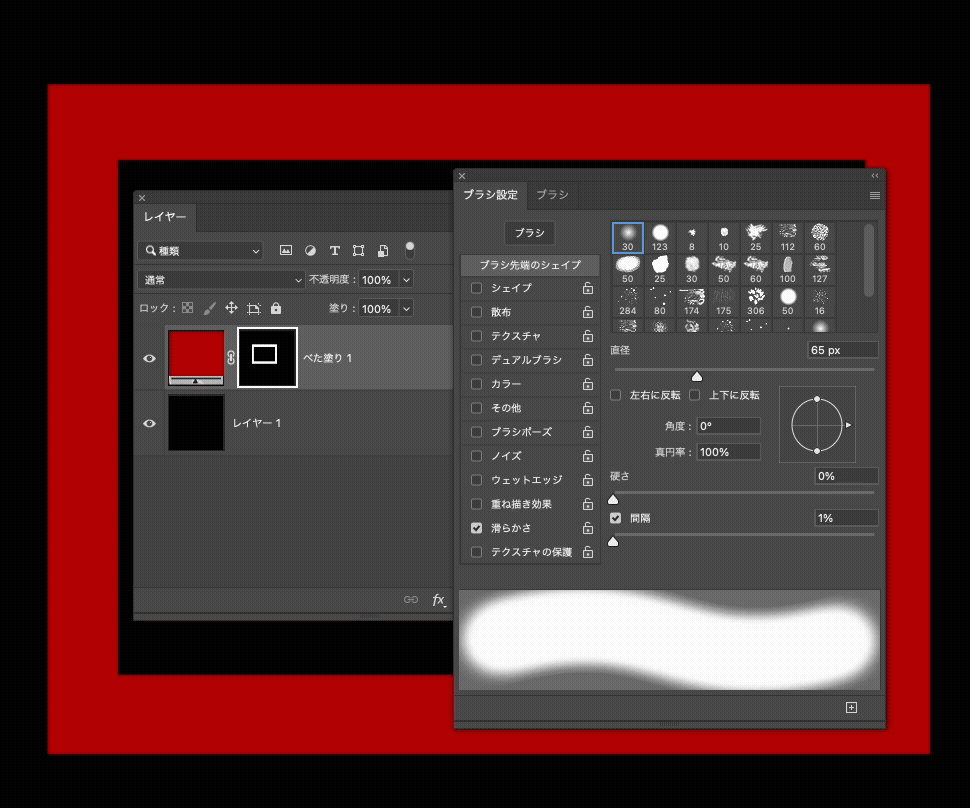Open the 通常 blend mode dropdown
This screenshot has height=808, width=970.
(x=221, y=280)
